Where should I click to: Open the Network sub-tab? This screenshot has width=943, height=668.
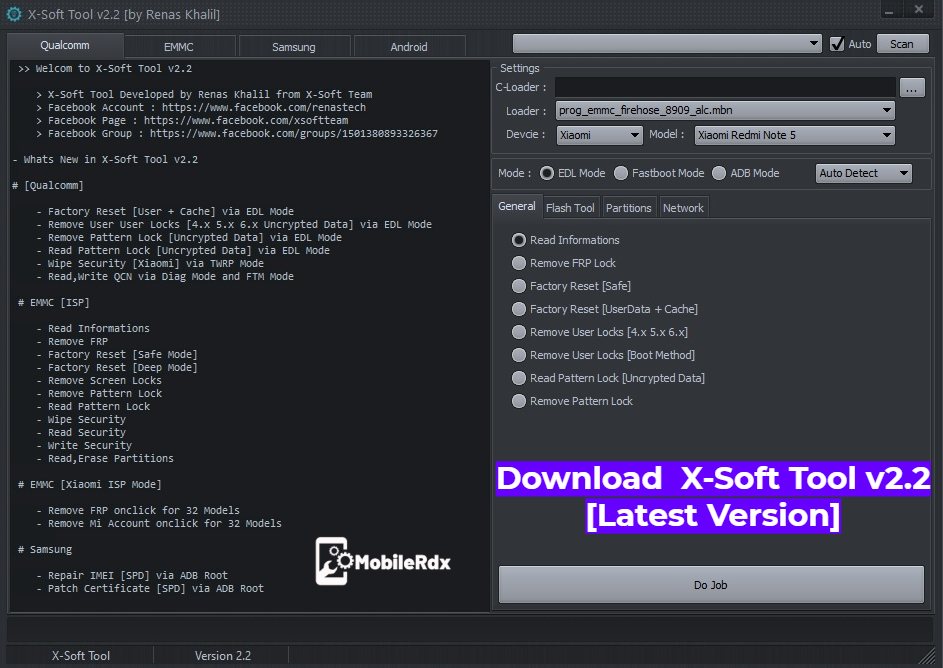click(x=683, y=208)
